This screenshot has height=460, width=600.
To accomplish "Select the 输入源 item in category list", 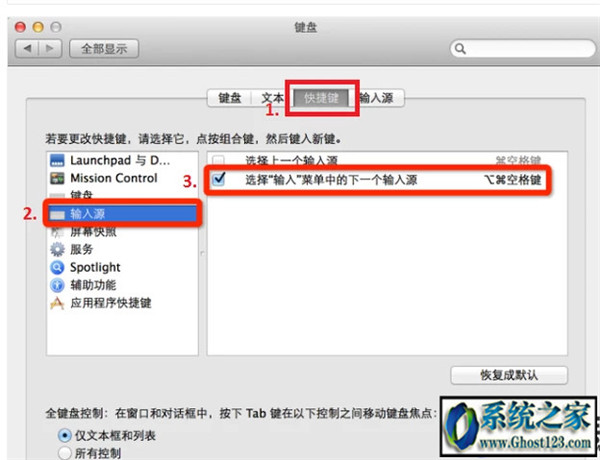I will click(122, 214).
